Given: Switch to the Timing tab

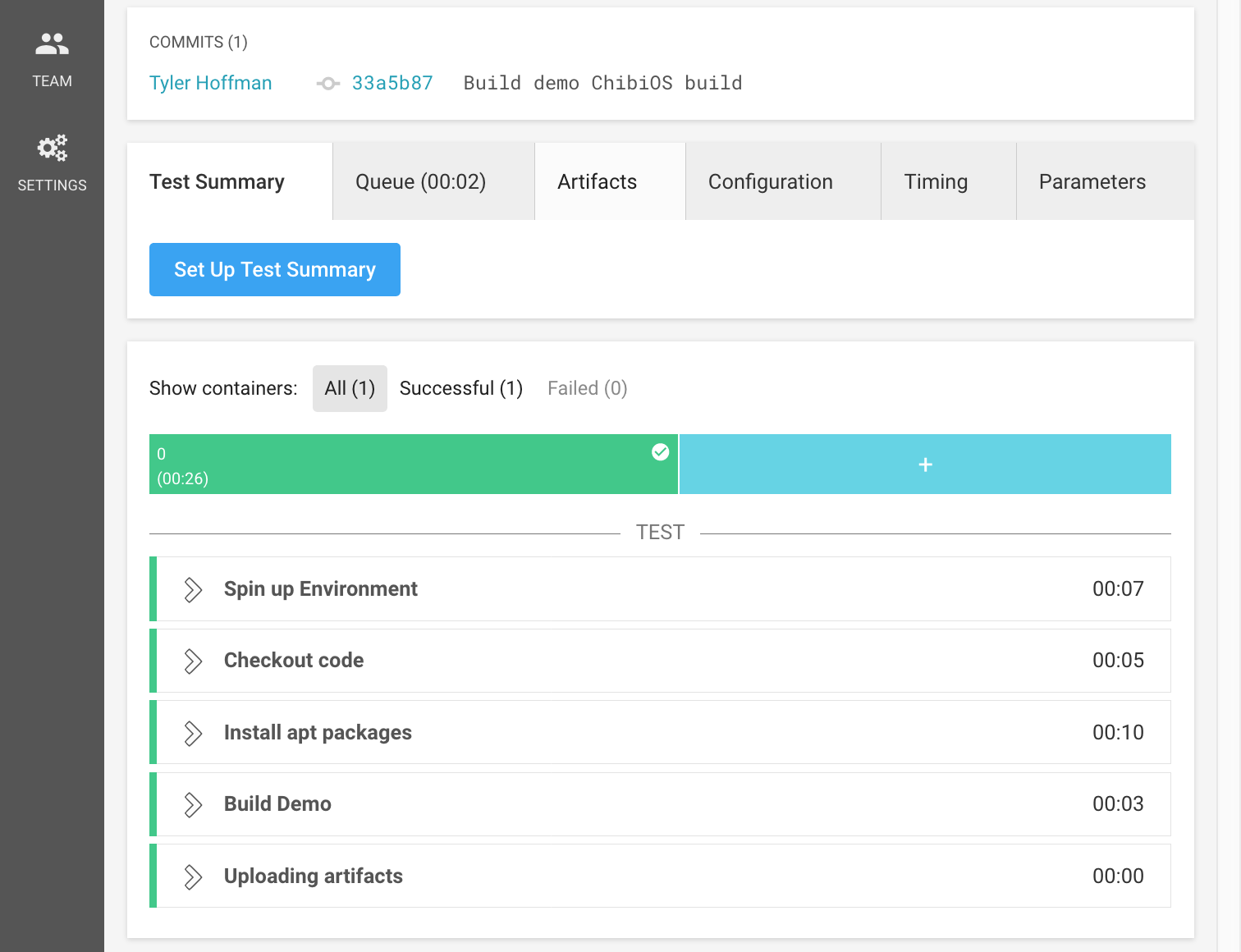Looking at the screenshot, I should click(x=936, y=182).
